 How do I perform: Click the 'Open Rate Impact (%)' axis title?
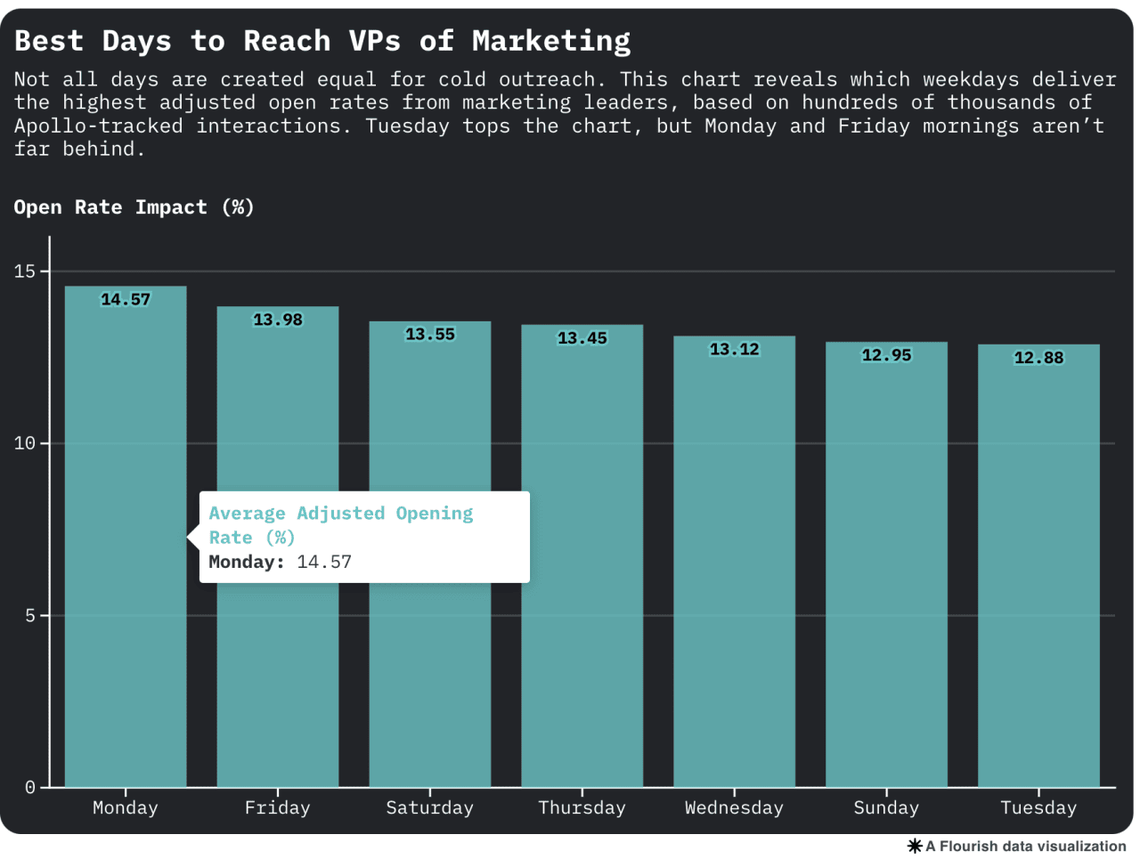(134, 207)
